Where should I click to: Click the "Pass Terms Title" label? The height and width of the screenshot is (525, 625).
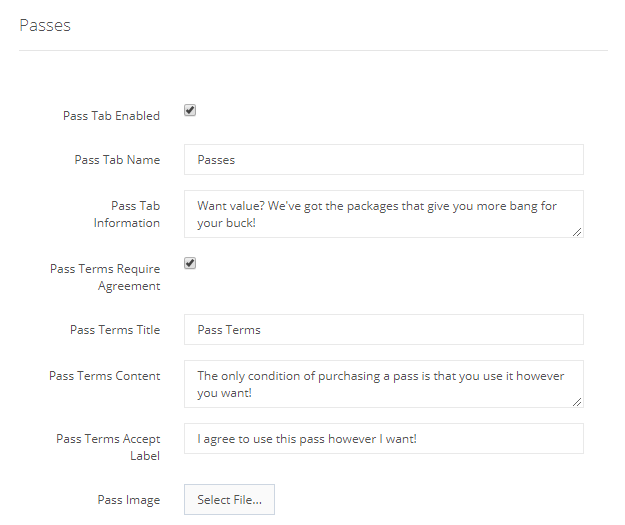(x=115, y=330)
